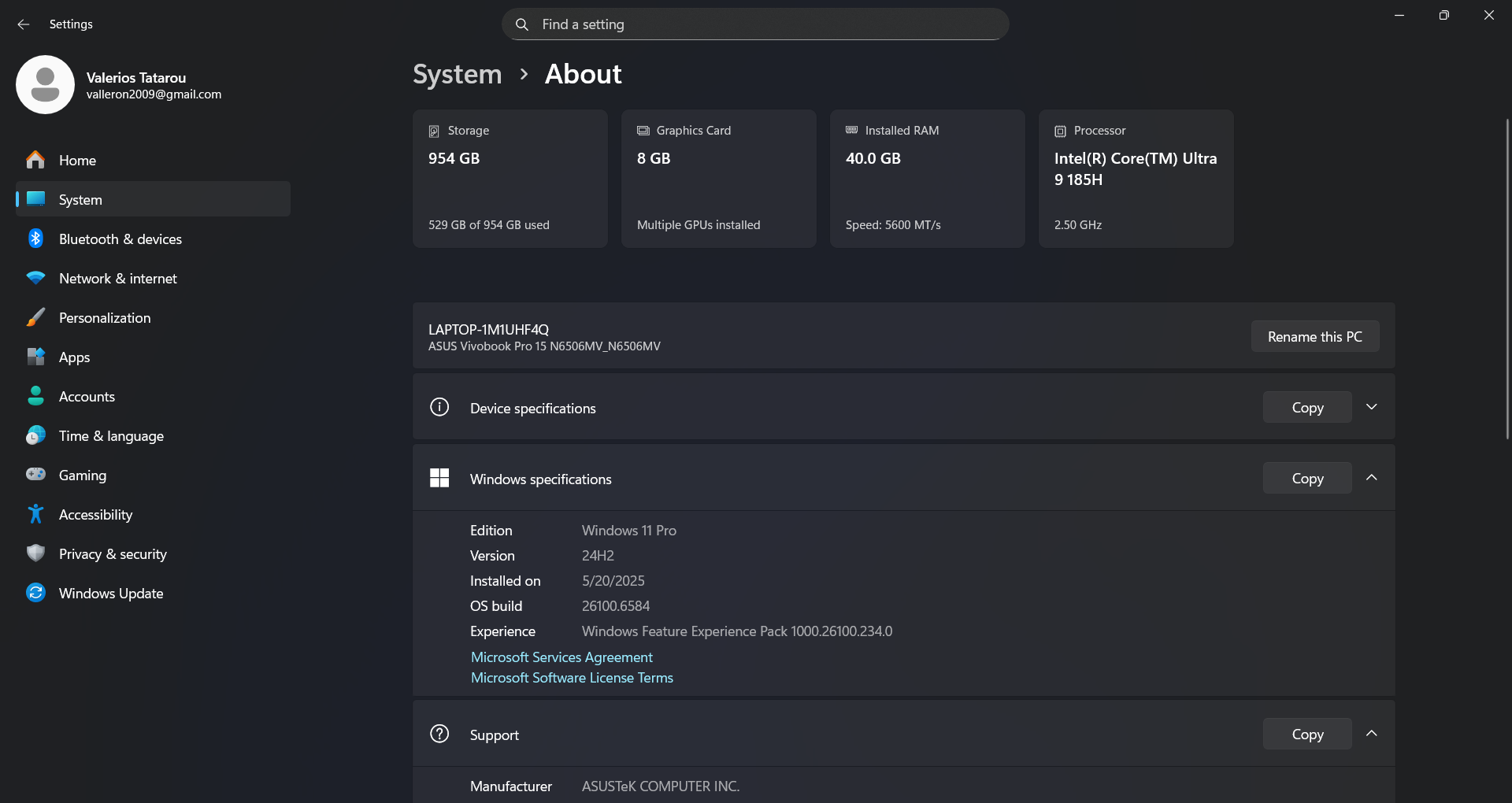Open the Accounts settings page
Viewport: 1512px width, 803px height.
[x=153, y=396]
